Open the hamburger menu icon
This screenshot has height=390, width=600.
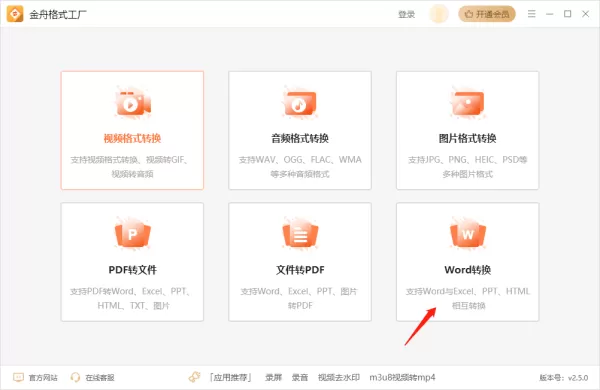coord(532,14)
